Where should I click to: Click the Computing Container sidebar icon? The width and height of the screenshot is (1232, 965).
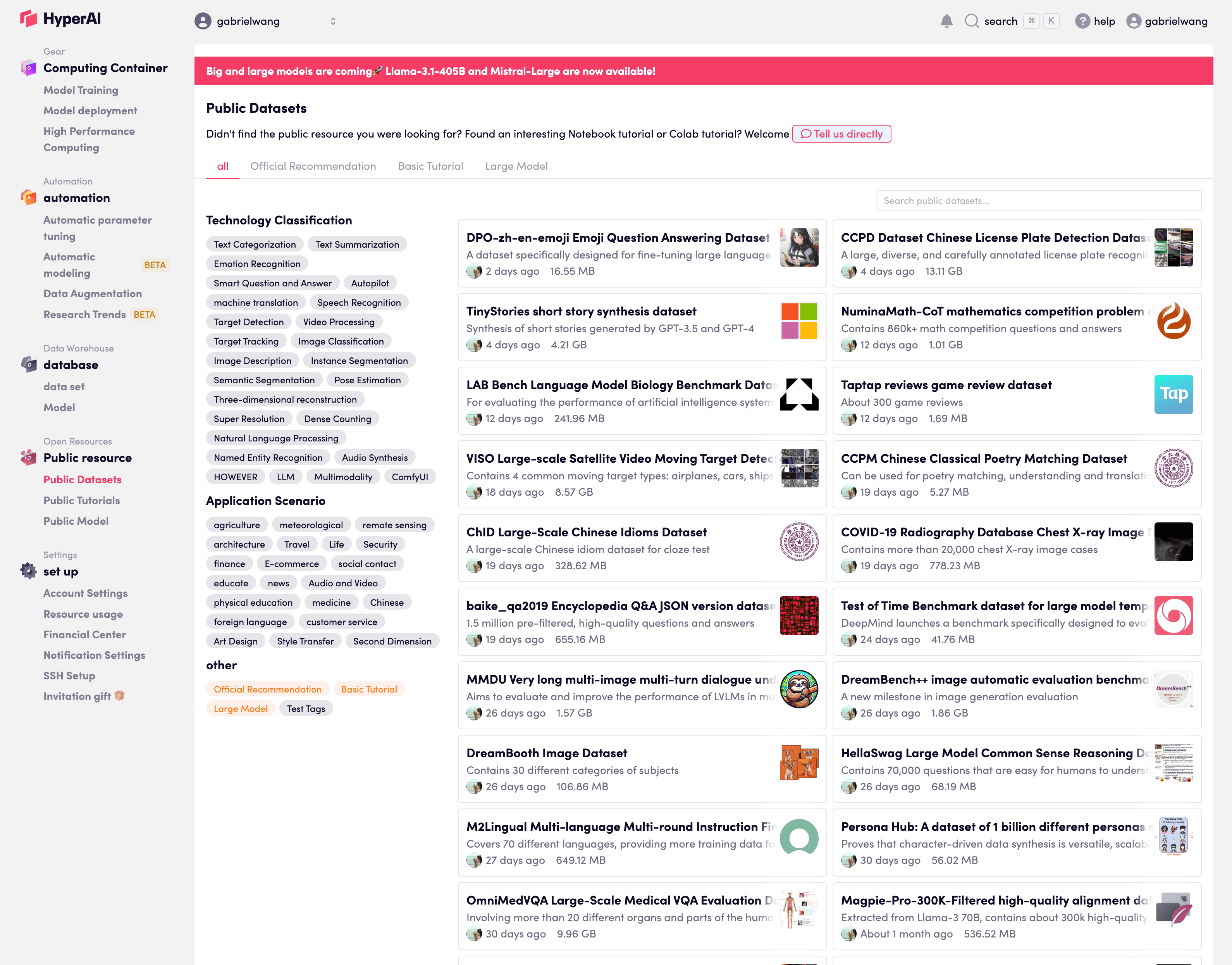coord(28,68)
